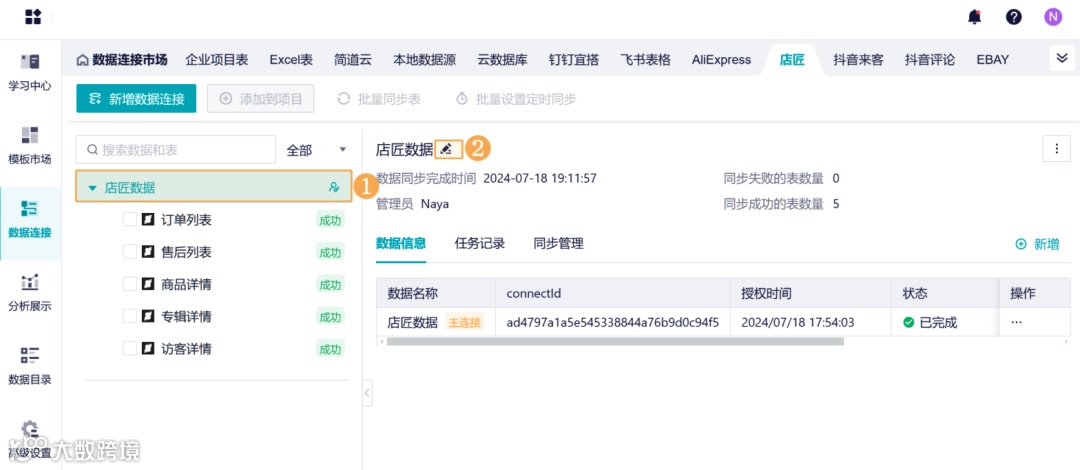The height and width of the screenshot is (470, 1080).
Task: Click the 订单列表 table icon
Action: [x=147, y=220]
